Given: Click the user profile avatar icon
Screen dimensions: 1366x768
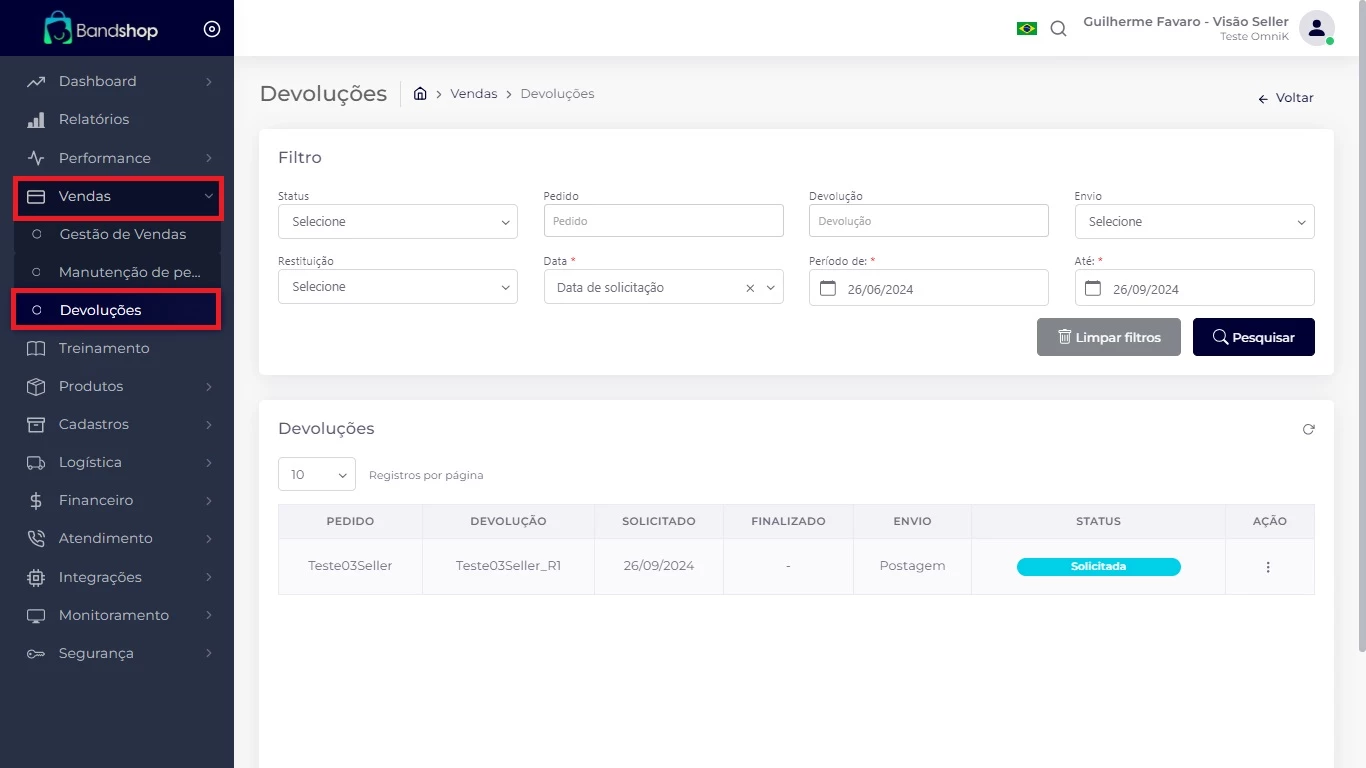Looking at the screenshot, I should coord(1316,28).
